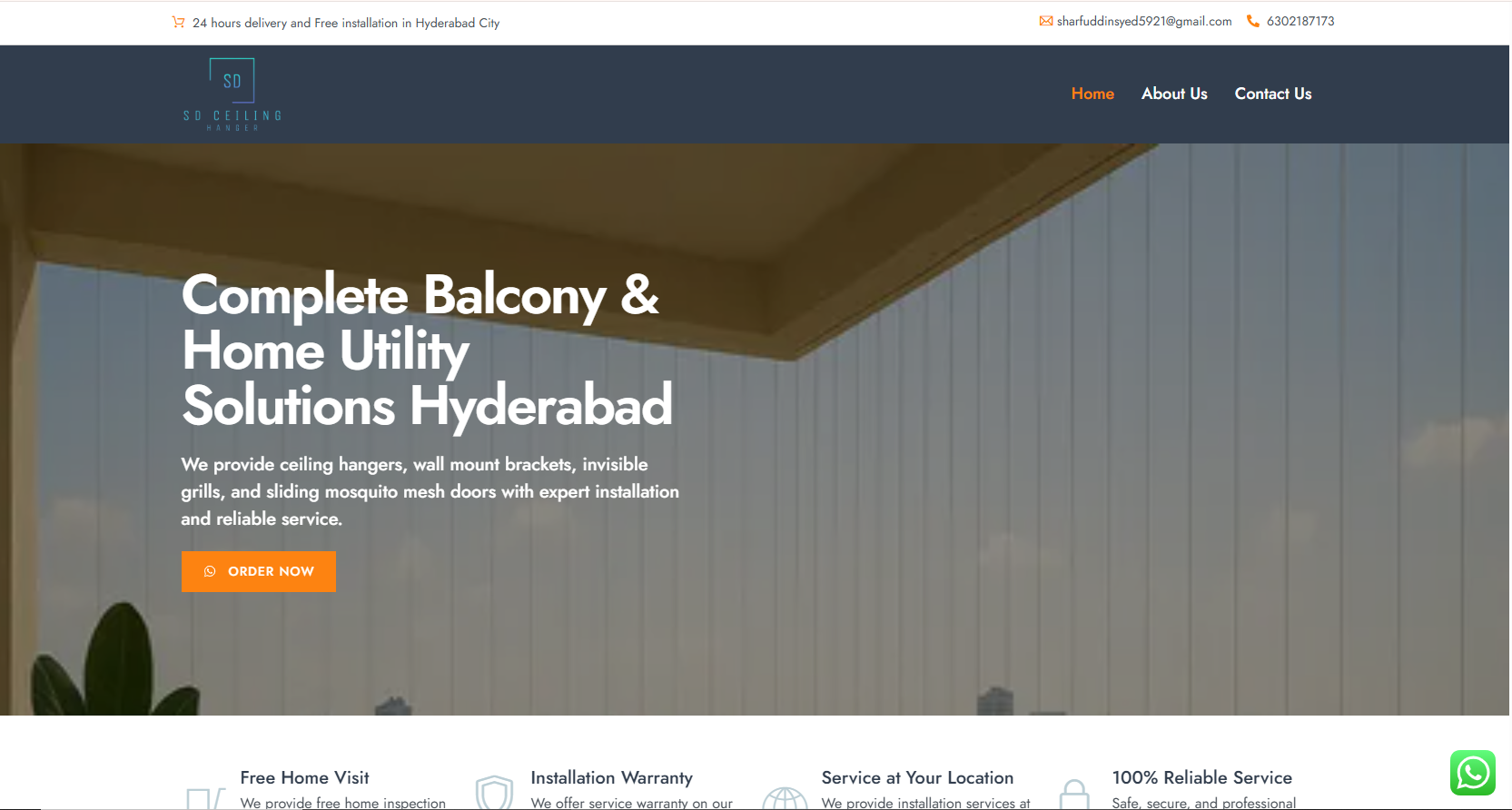Image resolution: width=1512 pixels, height=810 pixels.
Task: Open the Contact Us menu item
Action: [1273, 94]
